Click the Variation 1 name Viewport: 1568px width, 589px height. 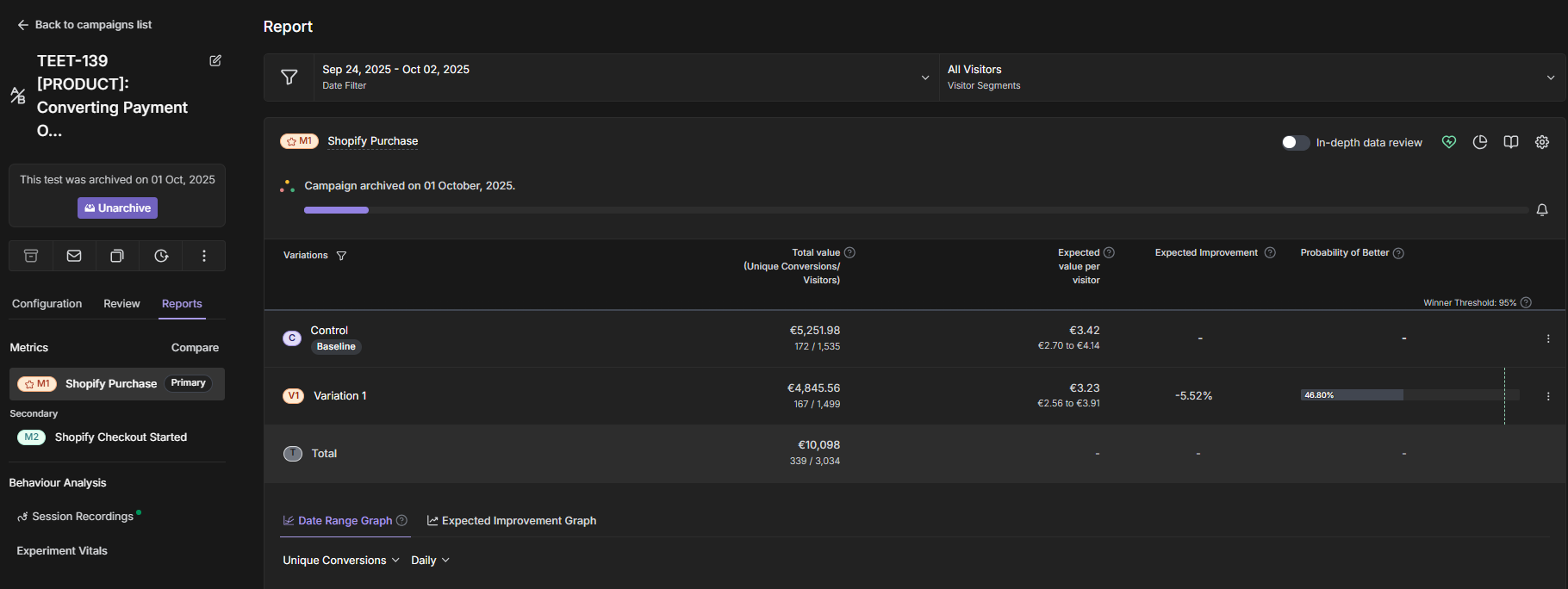click(339, 396)
